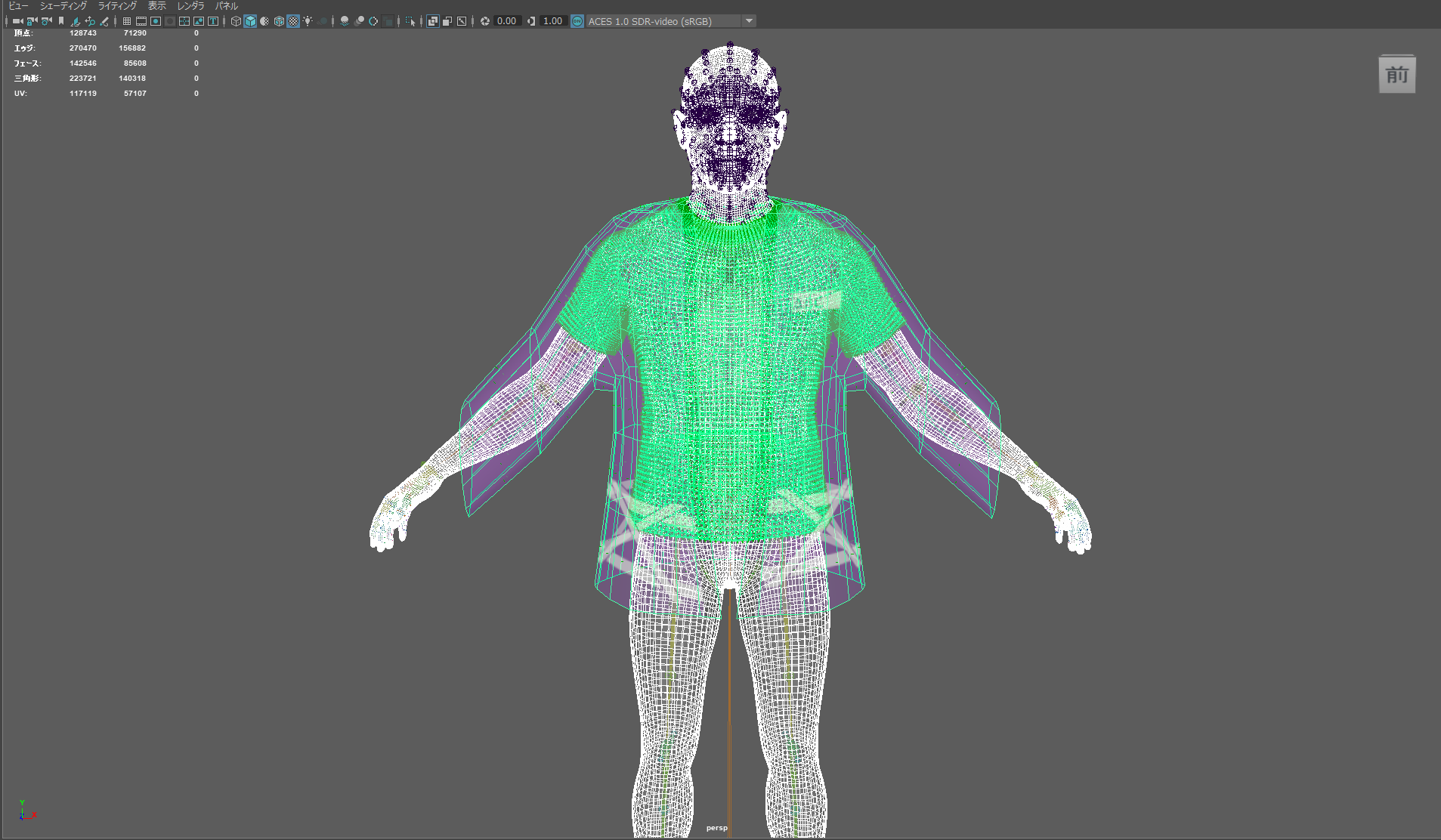
Task: Toggle the Isolate Select icon
Action: click(410, 21)
